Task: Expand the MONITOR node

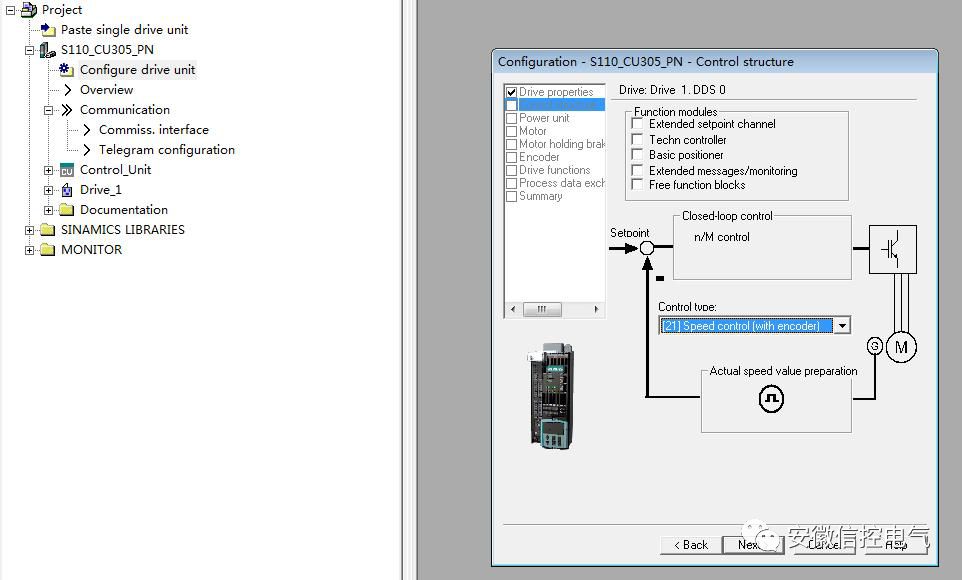Action: (x=29, y=250)
